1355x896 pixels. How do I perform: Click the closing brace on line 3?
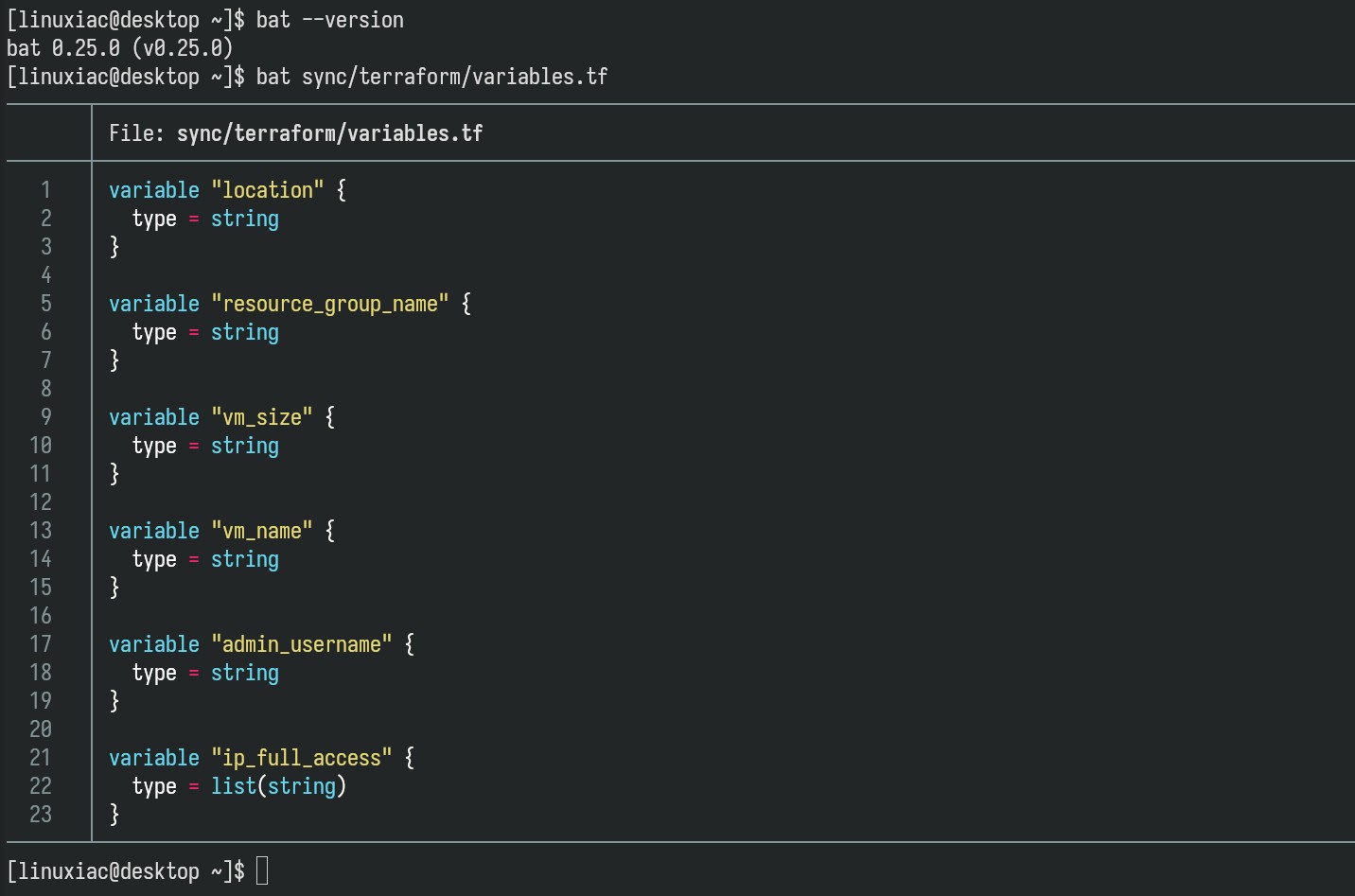(114, 247)
